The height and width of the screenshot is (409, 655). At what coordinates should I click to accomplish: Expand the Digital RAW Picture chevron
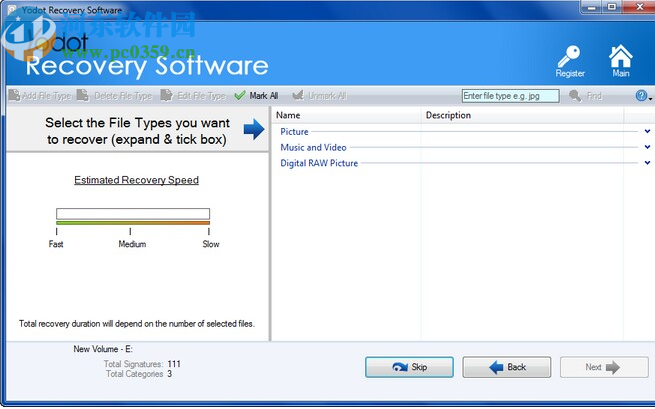pyautogui.click(x=647, y=163)
